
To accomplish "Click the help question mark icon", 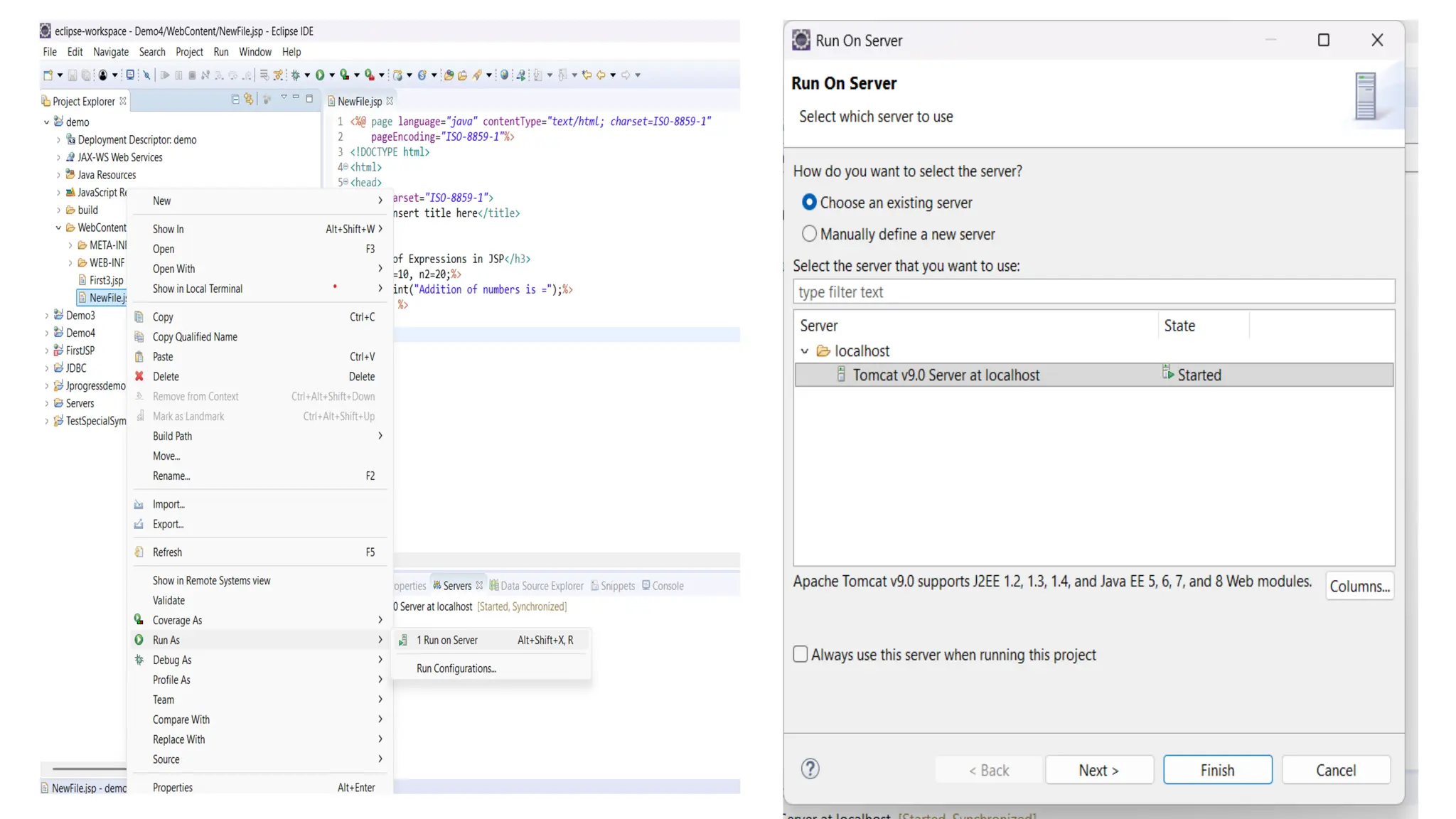I will [810, 769].
